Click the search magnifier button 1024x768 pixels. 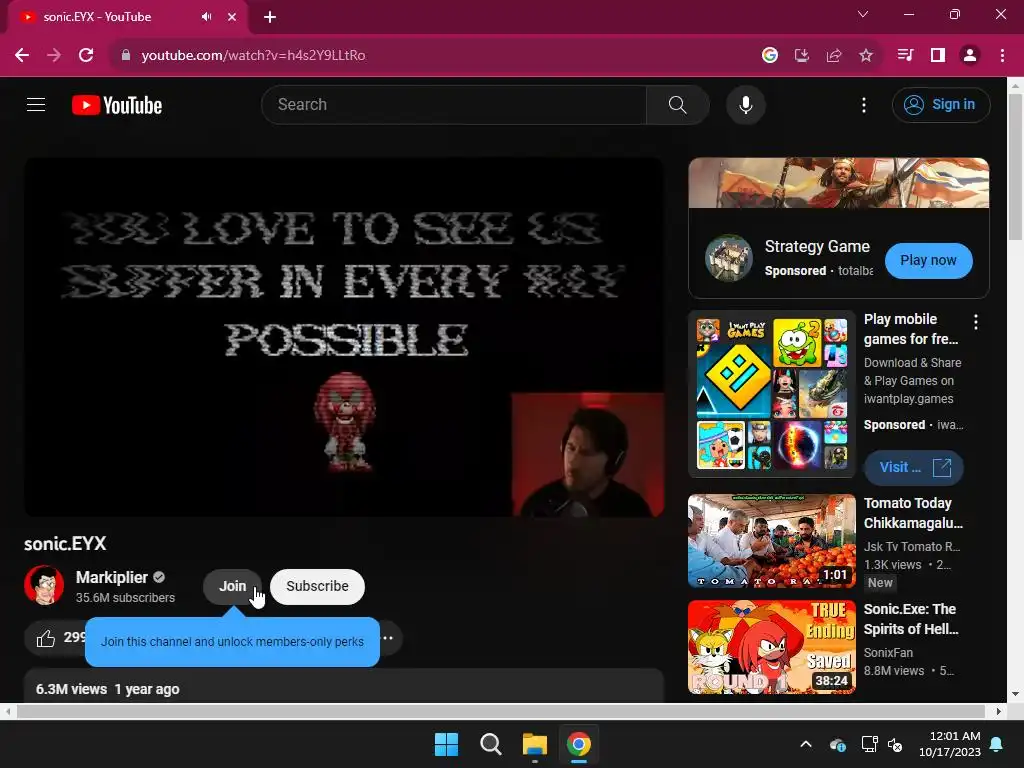click(677, 104)
